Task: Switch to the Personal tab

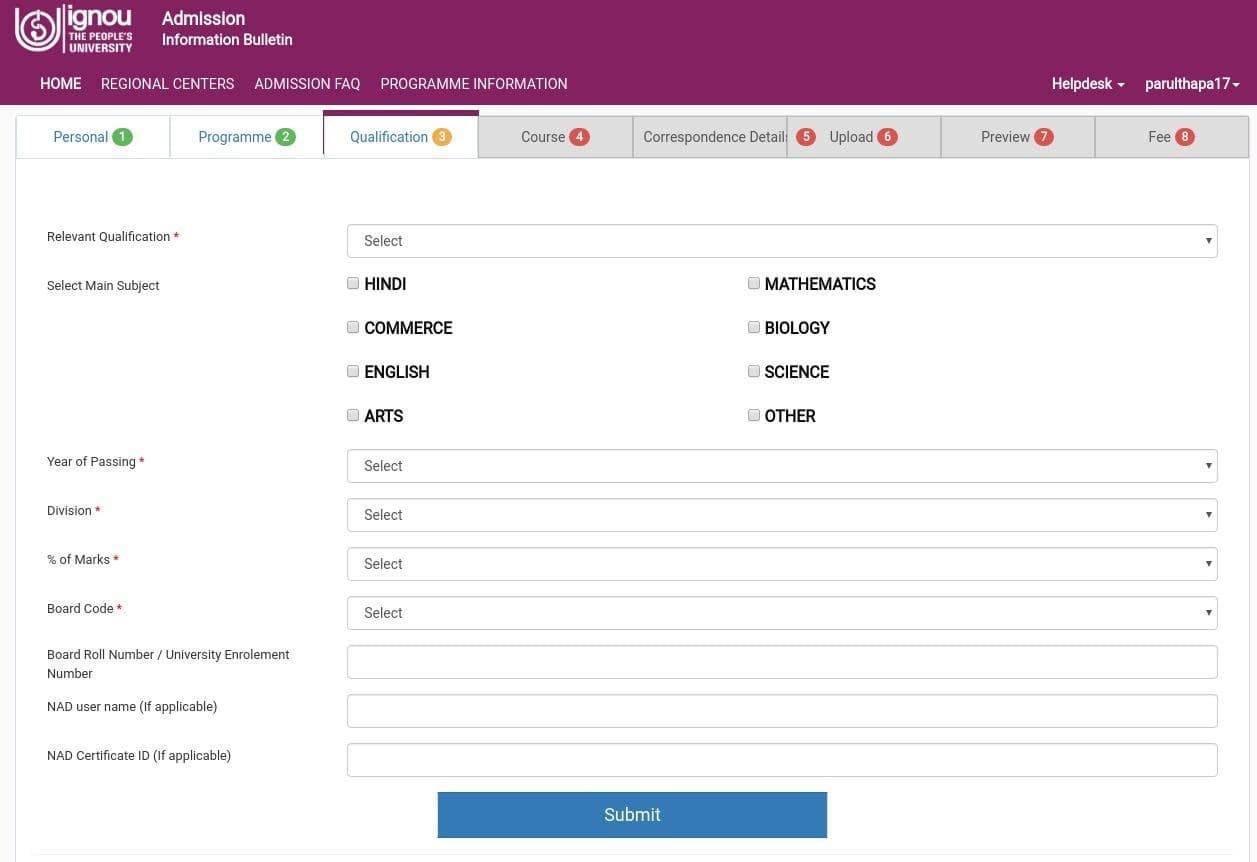Action: pyautogui.click(x=92, y=137)
